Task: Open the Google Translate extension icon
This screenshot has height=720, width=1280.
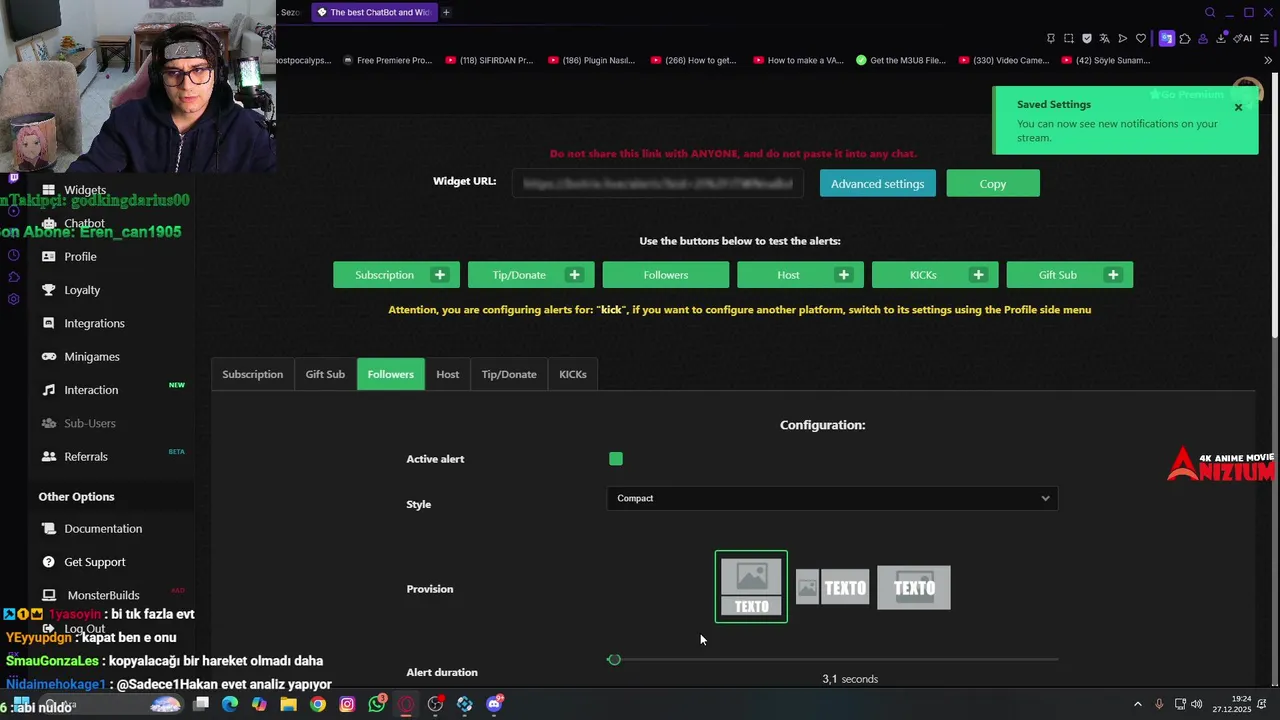Action: (x=1167, y=38)
